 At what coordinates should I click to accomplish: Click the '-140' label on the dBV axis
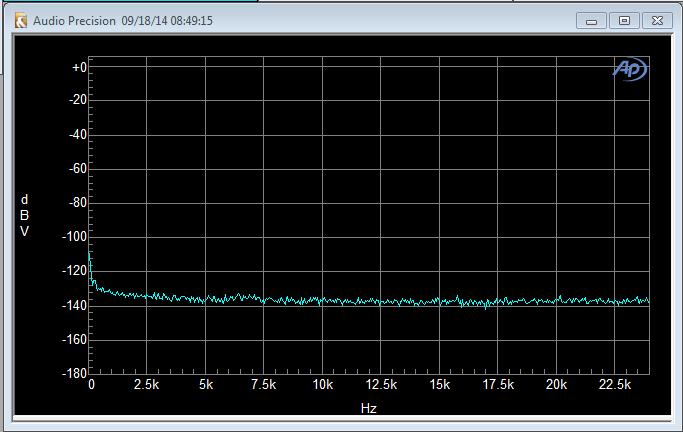click(x=75, y=306)
